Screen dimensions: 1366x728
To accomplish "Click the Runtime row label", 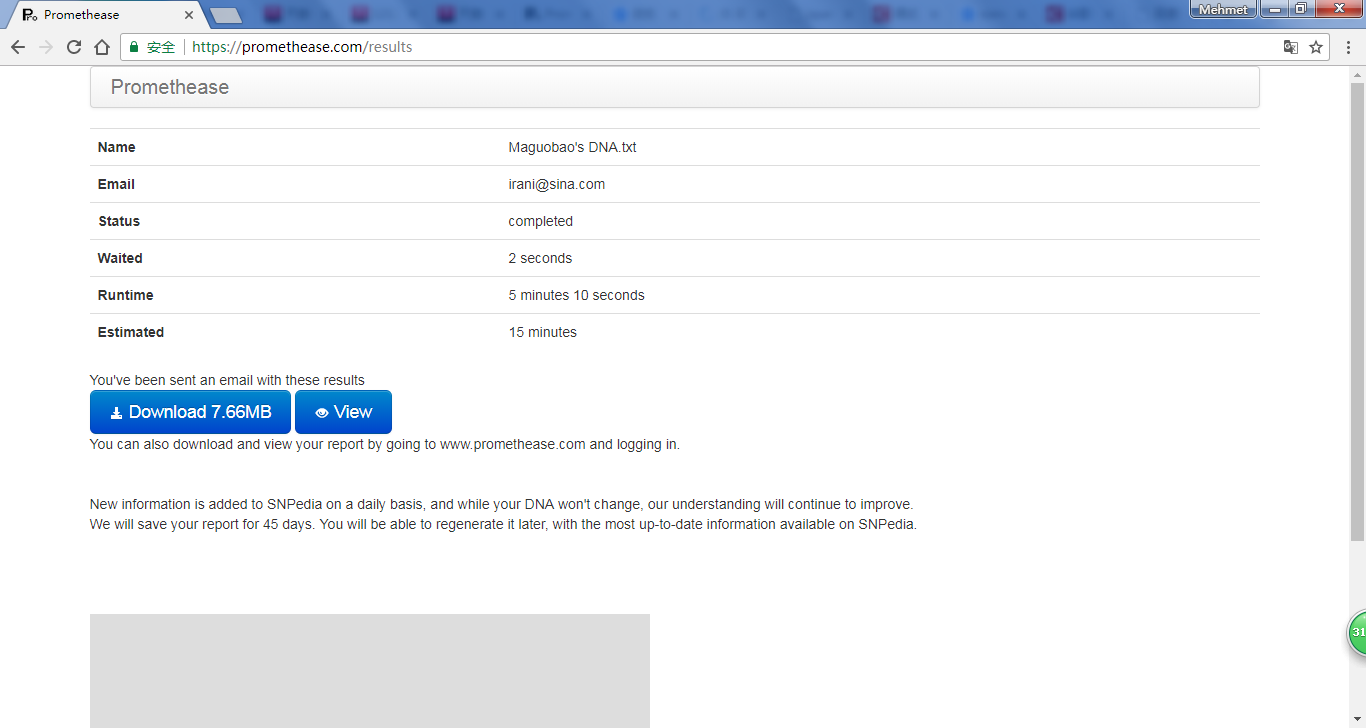I will (125, 295).
